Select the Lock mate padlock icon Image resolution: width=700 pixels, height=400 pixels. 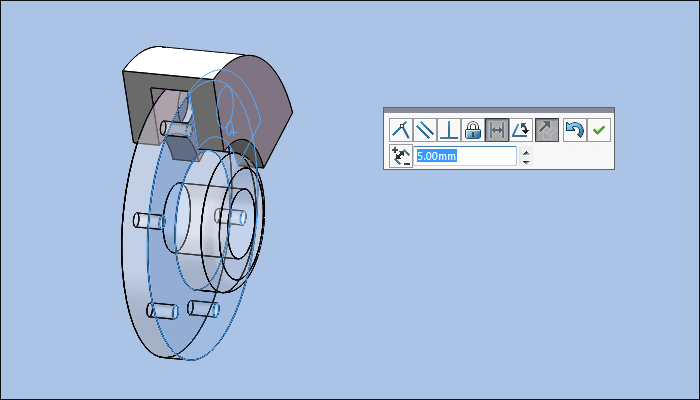(473, 130)
